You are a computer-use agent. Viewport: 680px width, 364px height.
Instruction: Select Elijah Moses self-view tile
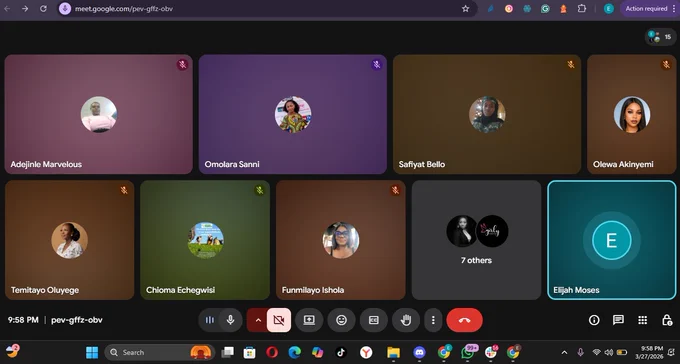[x=611, y=240]
